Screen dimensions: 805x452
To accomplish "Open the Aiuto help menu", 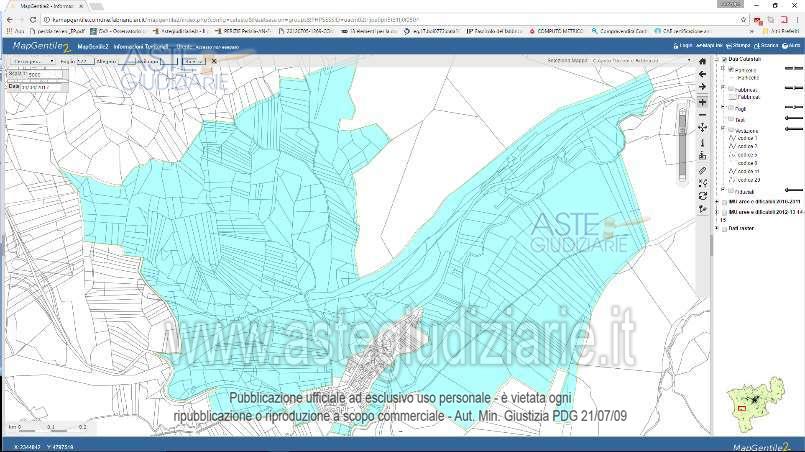I will click(x=790, y=46).
